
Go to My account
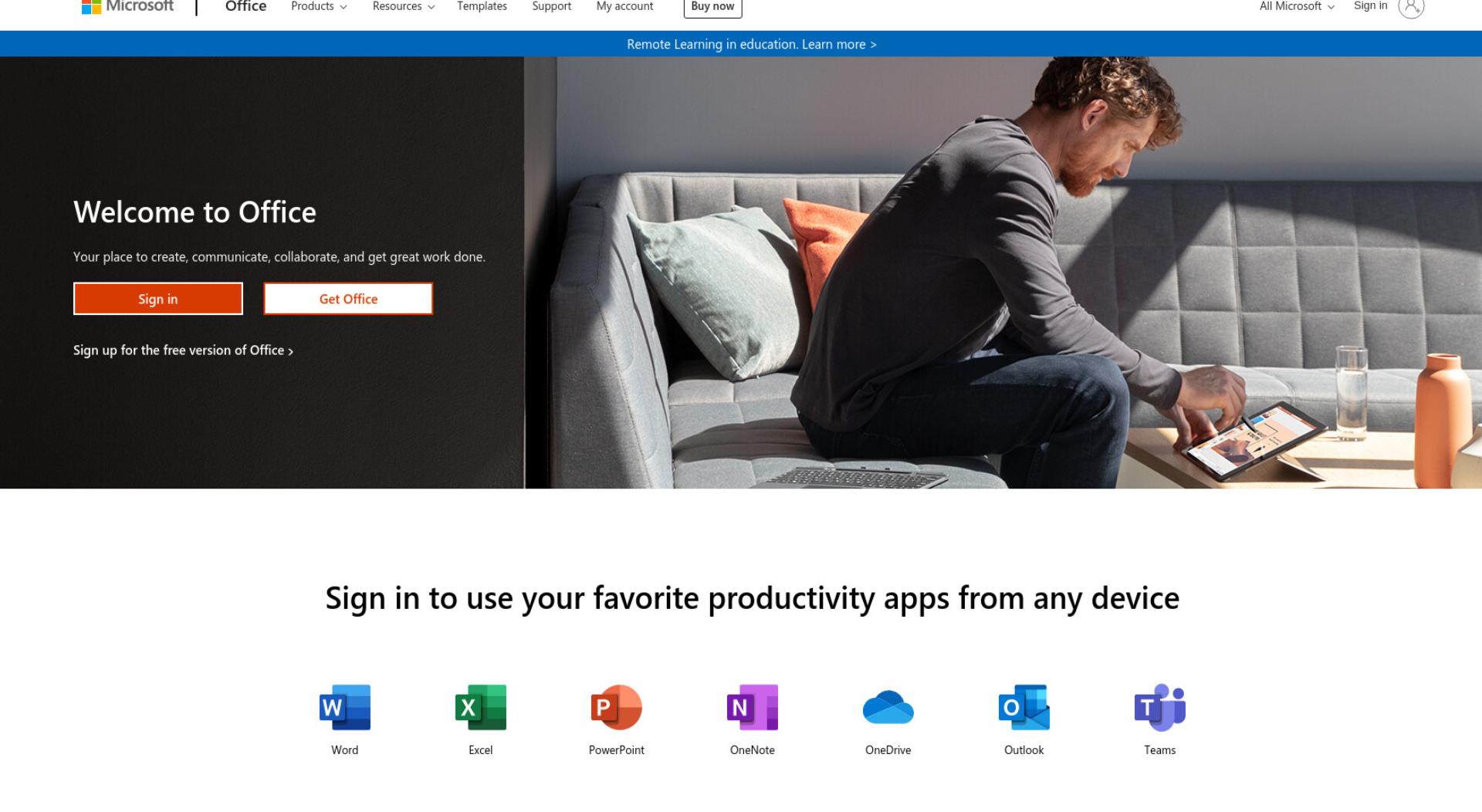pos(624,6)
